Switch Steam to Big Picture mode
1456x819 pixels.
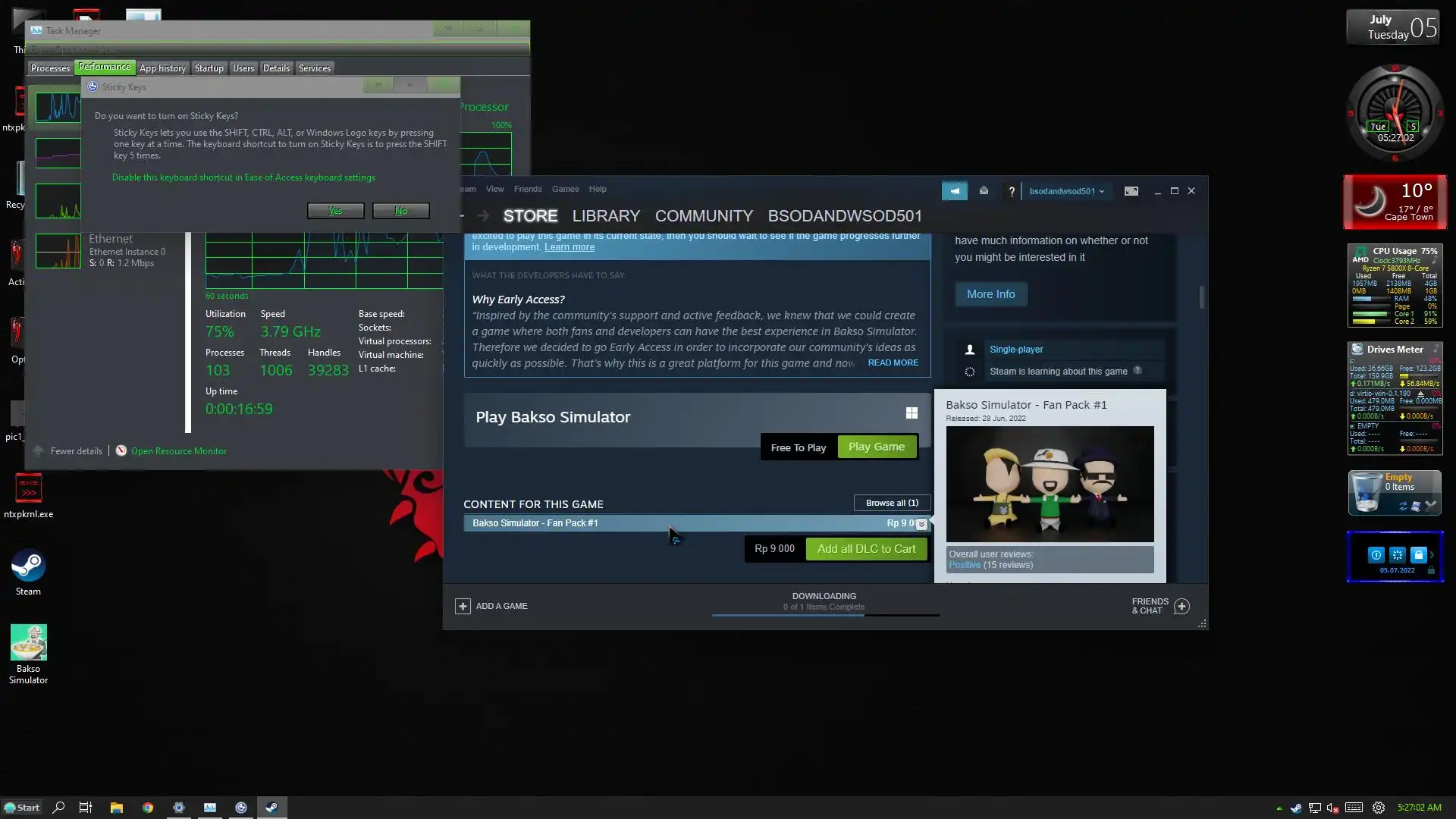click(x=1131, y=191)
